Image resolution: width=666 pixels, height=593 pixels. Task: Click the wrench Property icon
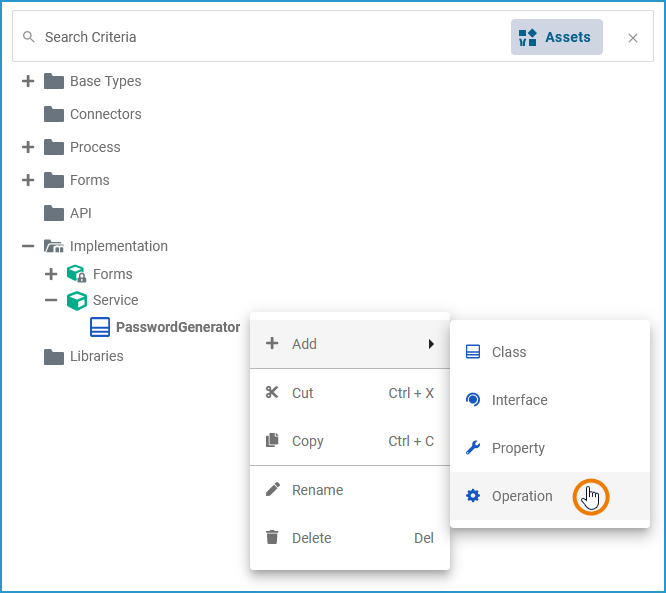473,448
